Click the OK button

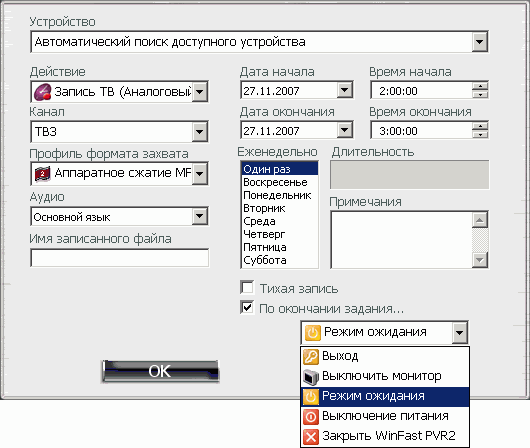[x=160, y=371]
